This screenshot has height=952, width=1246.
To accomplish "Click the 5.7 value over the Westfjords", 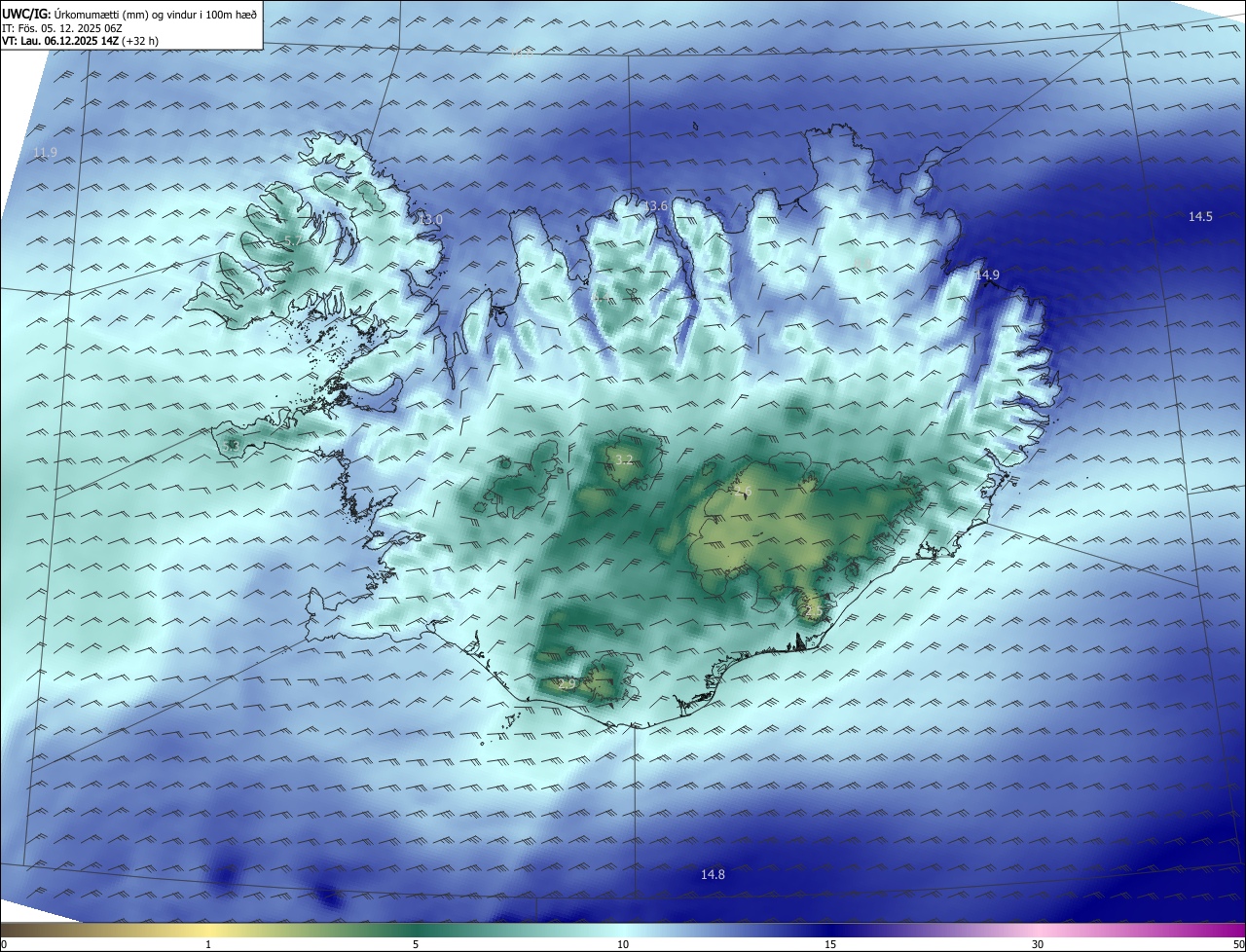I will [x=292, y=240].
